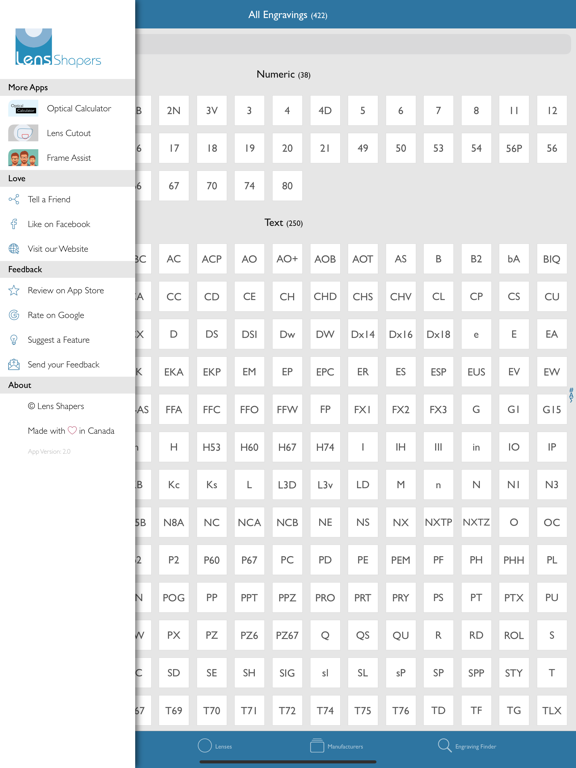Switch to the Engraving Finder tab label
This screenshot has width=576, height=768.
click(476, 746)
